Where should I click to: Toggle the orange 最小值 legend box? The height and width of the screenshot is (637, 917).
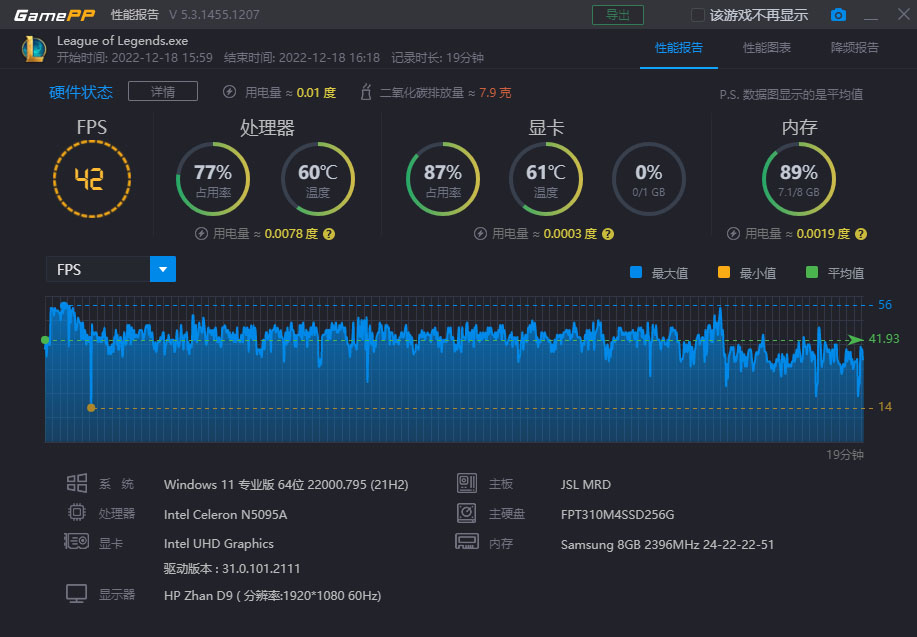pos(723,273)
